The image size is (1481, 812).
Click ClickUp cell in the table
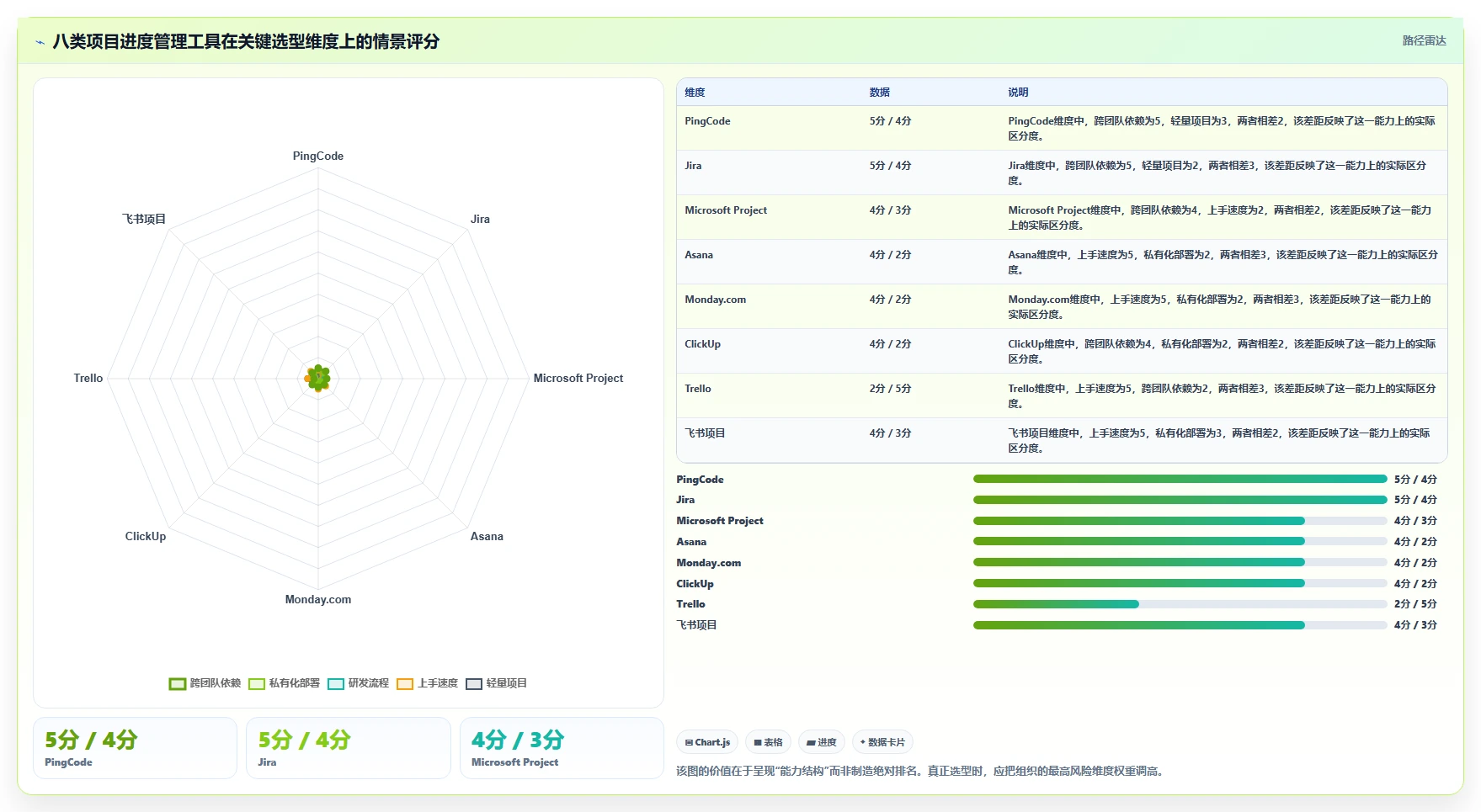[x=703, y=344]
